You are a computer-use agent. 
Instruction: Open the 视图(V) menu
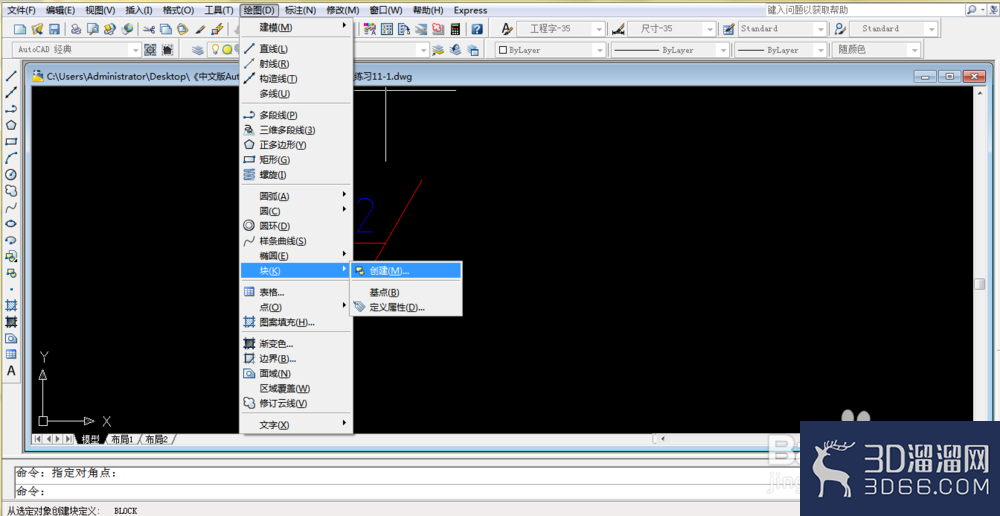pos(100,10)
